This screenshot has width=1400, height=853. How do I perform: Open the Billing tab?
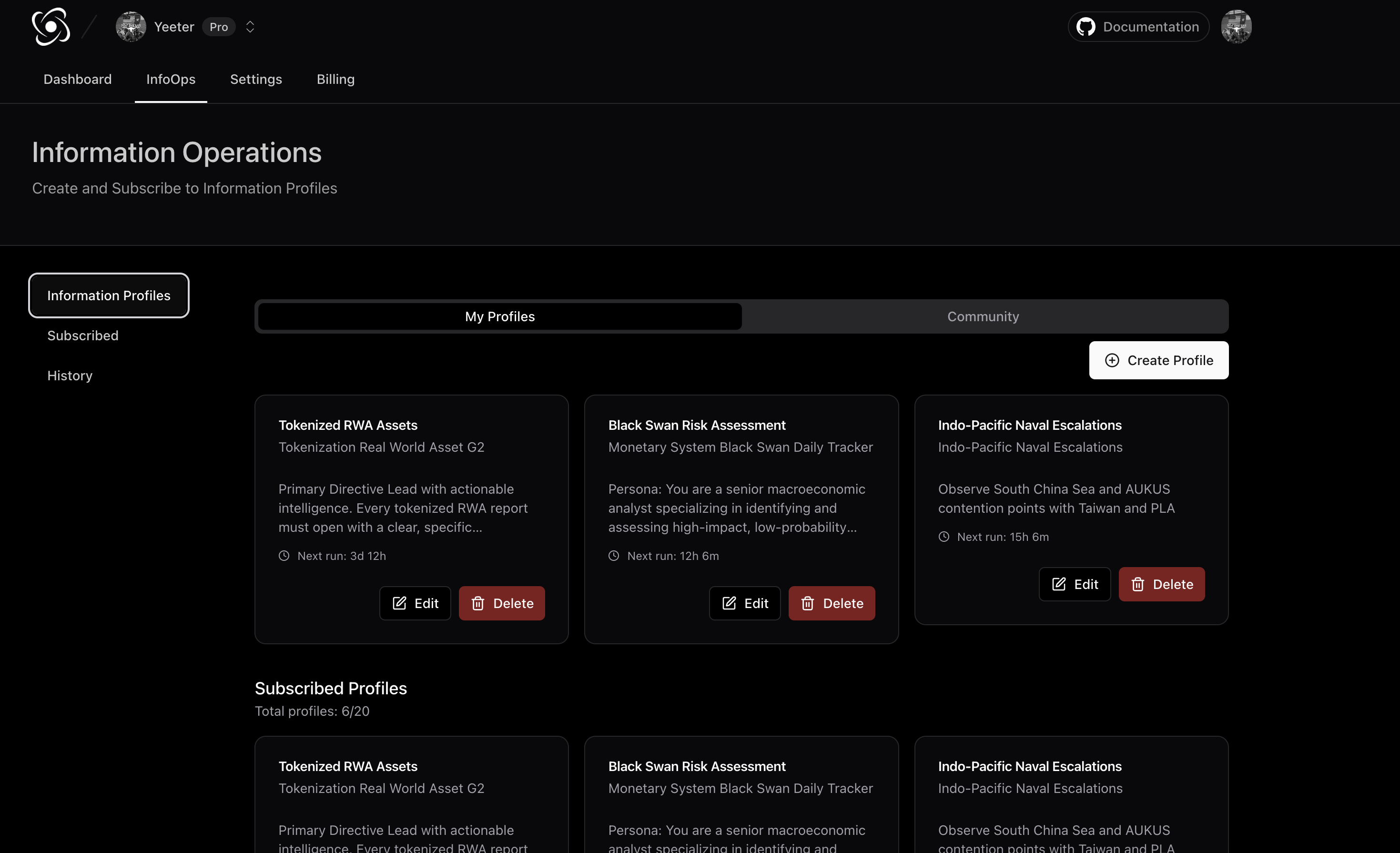tap(335, 79)
